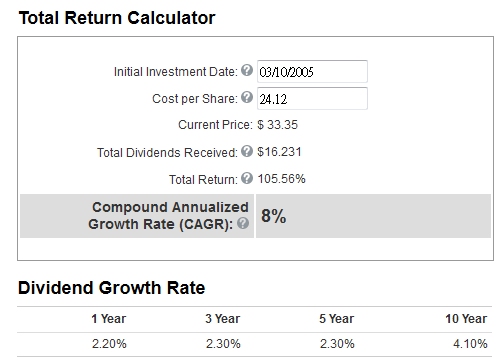
Task: Click the $16.231 total dividends value
Action: [279, 152]
